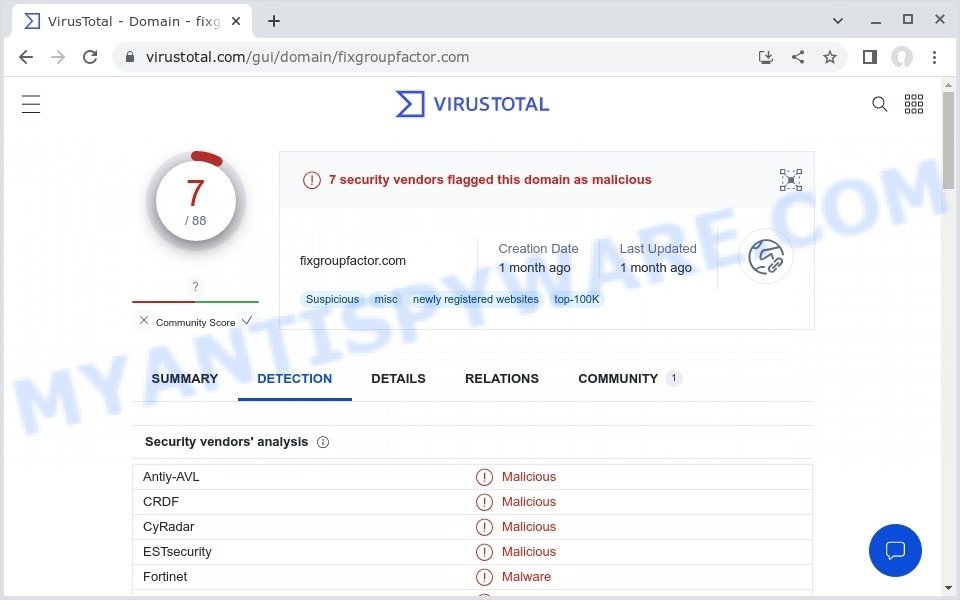
Task: Vote malicious with Community Score X
Action: point(144,320)
